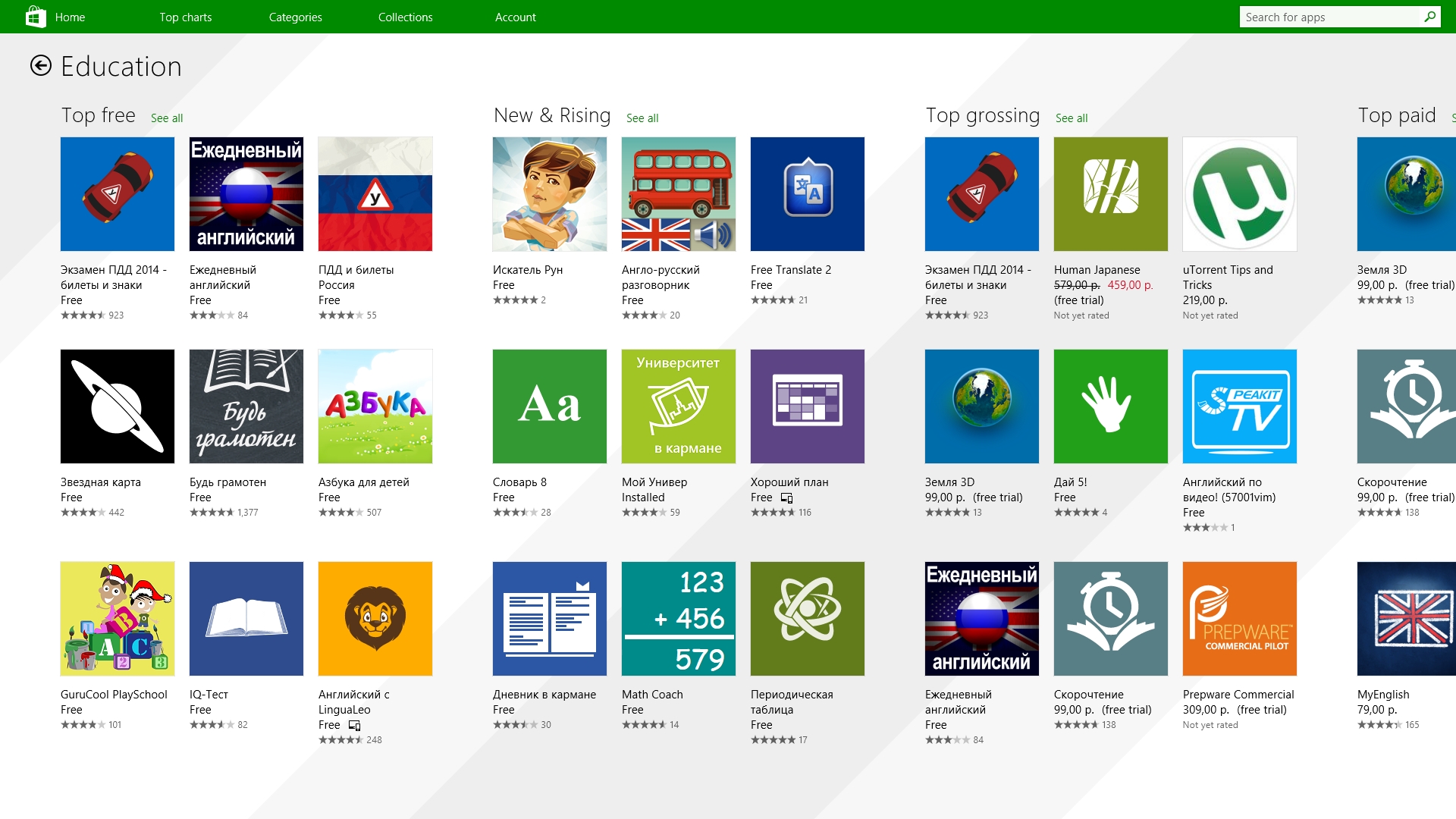Open the Дневник в кармане icon
The height and width of the screenshot is (819, 1456).
(x=550, y=619)
